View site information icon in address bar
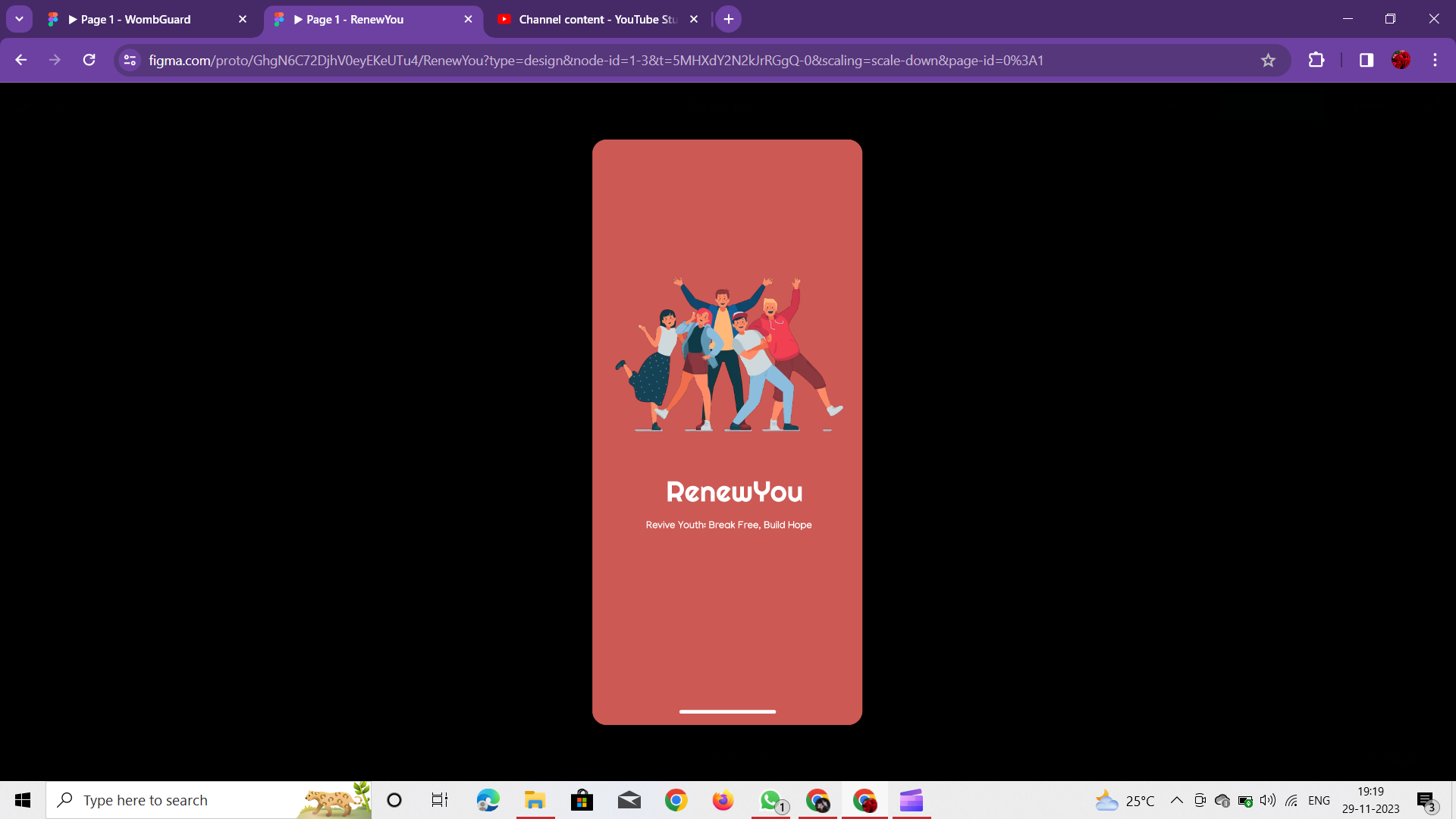The width and height of the screenshot is (1456, 819). coord(130,60)
